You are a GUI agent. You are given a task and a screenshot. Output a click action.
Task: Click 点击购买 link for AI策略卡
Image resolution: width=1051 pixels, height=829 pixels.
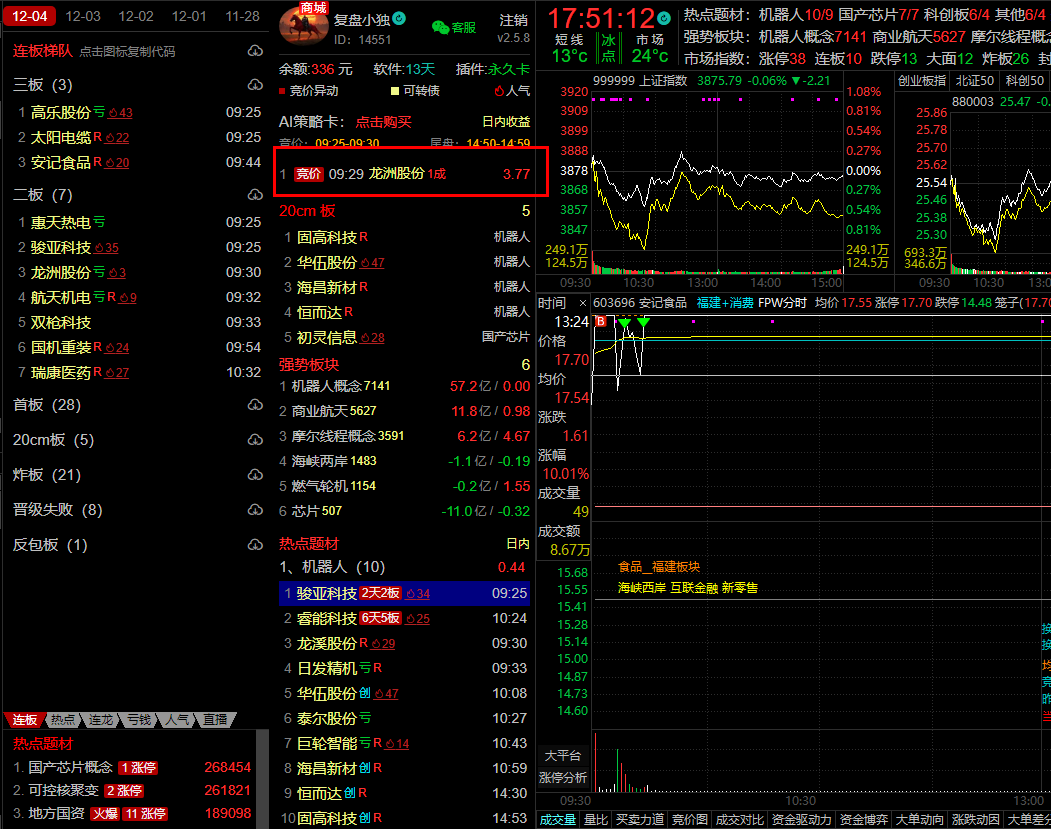click(383, 121)
